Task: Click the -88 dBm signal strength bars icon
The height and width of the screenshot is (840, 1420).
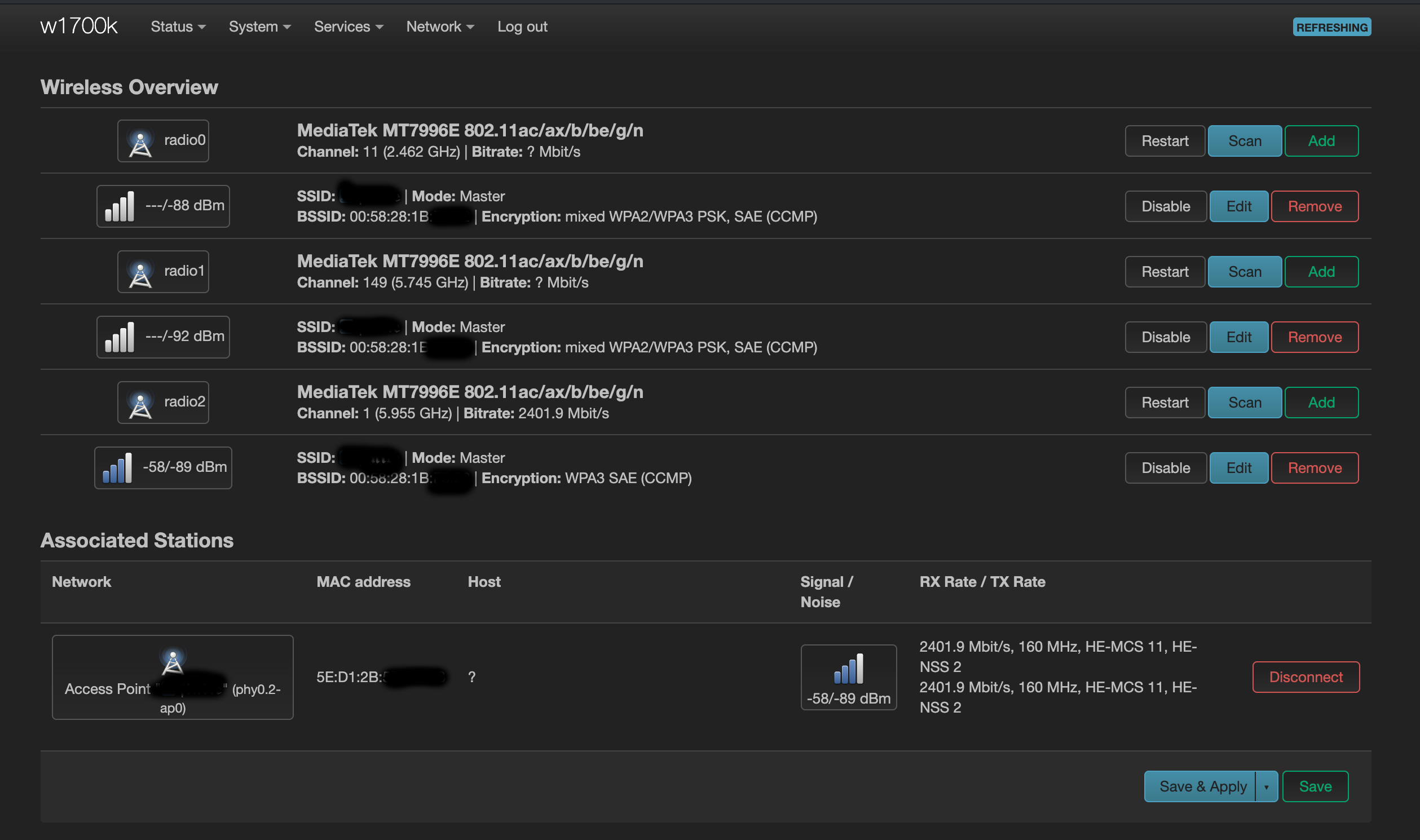Action: [x=120, y=206]
